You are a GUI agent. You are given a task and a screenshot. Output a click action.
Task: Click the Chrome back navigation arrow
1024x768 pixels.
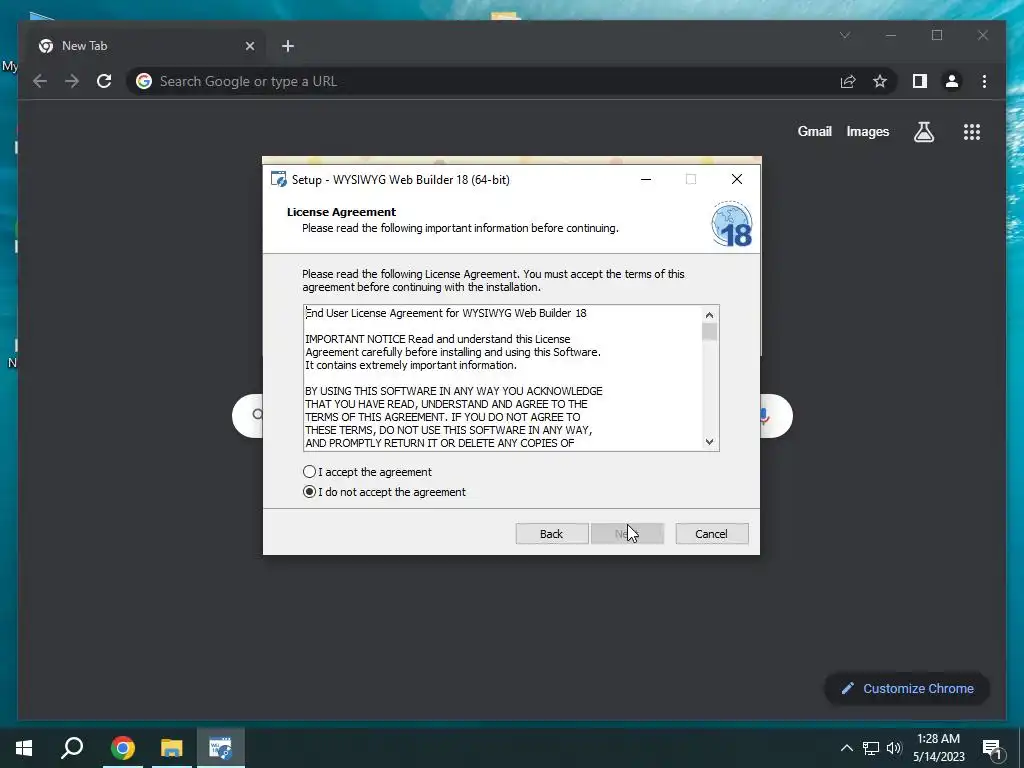40,81
